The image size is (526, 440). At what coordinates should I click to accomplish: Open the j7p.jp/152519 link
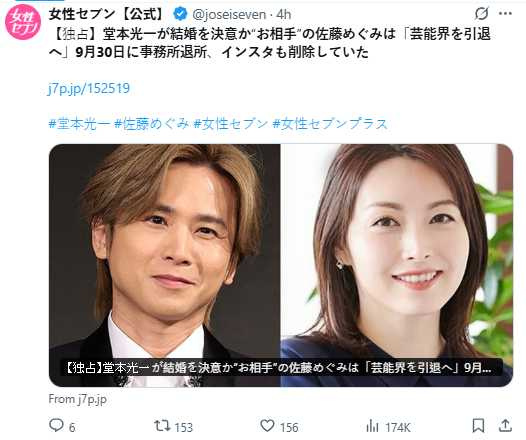pos(89,88)
